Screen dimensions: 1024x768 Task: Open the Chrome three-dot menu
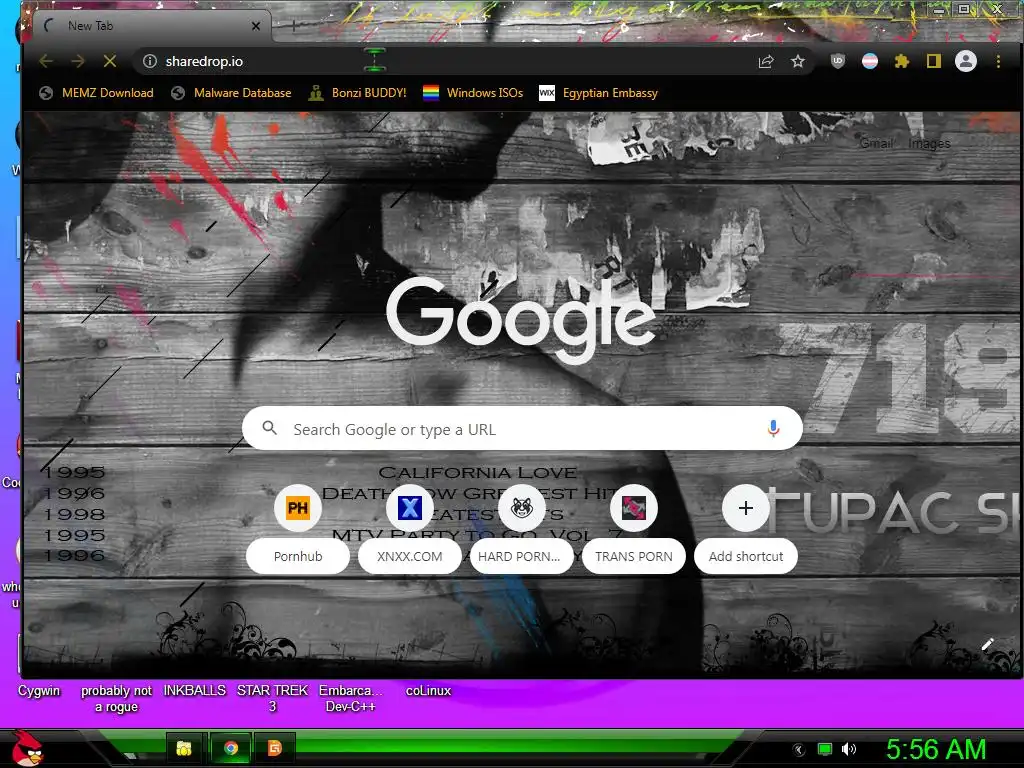point(998,61)
